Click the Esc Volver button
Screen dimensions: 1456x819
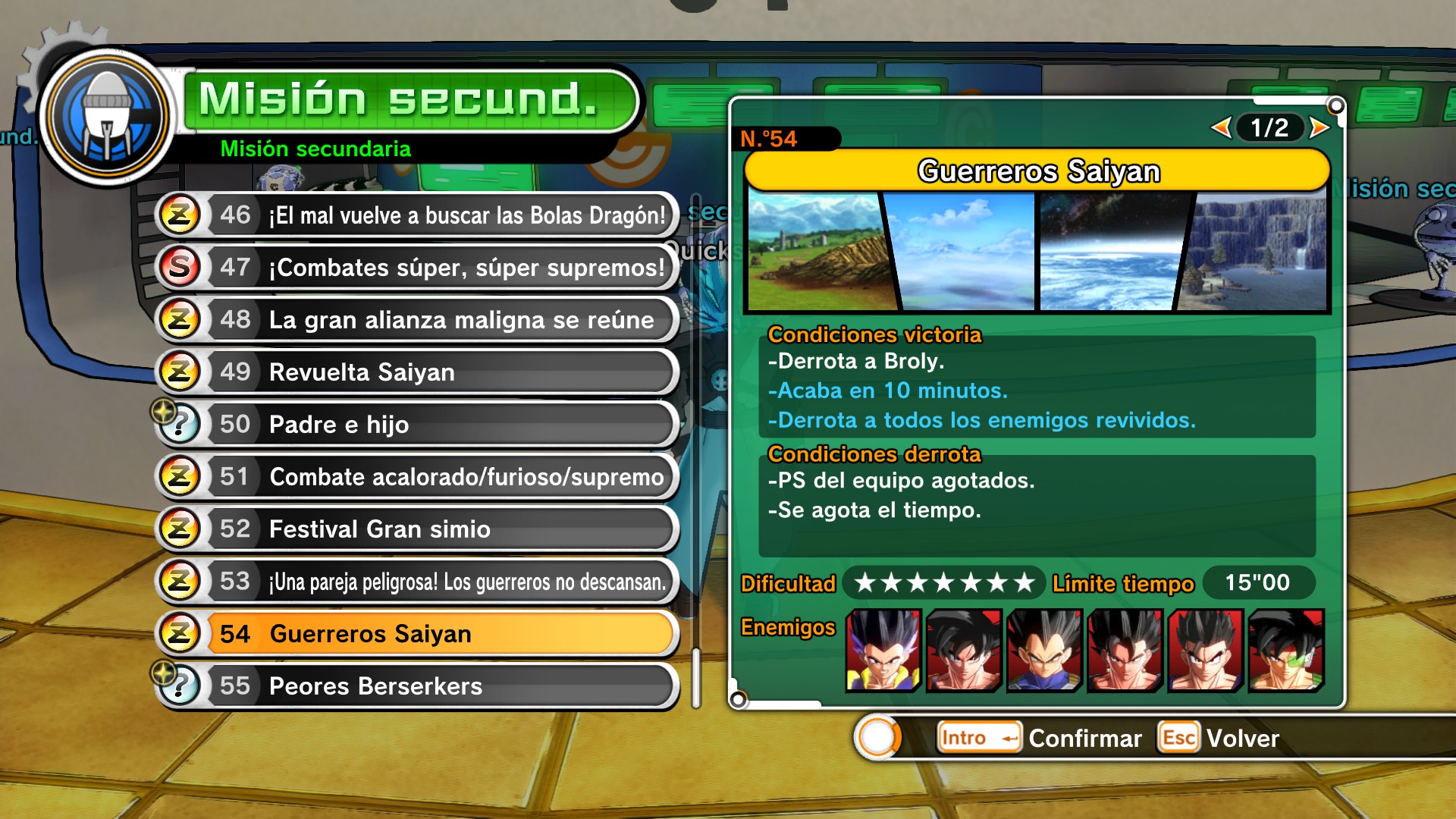click(1219, 738)
